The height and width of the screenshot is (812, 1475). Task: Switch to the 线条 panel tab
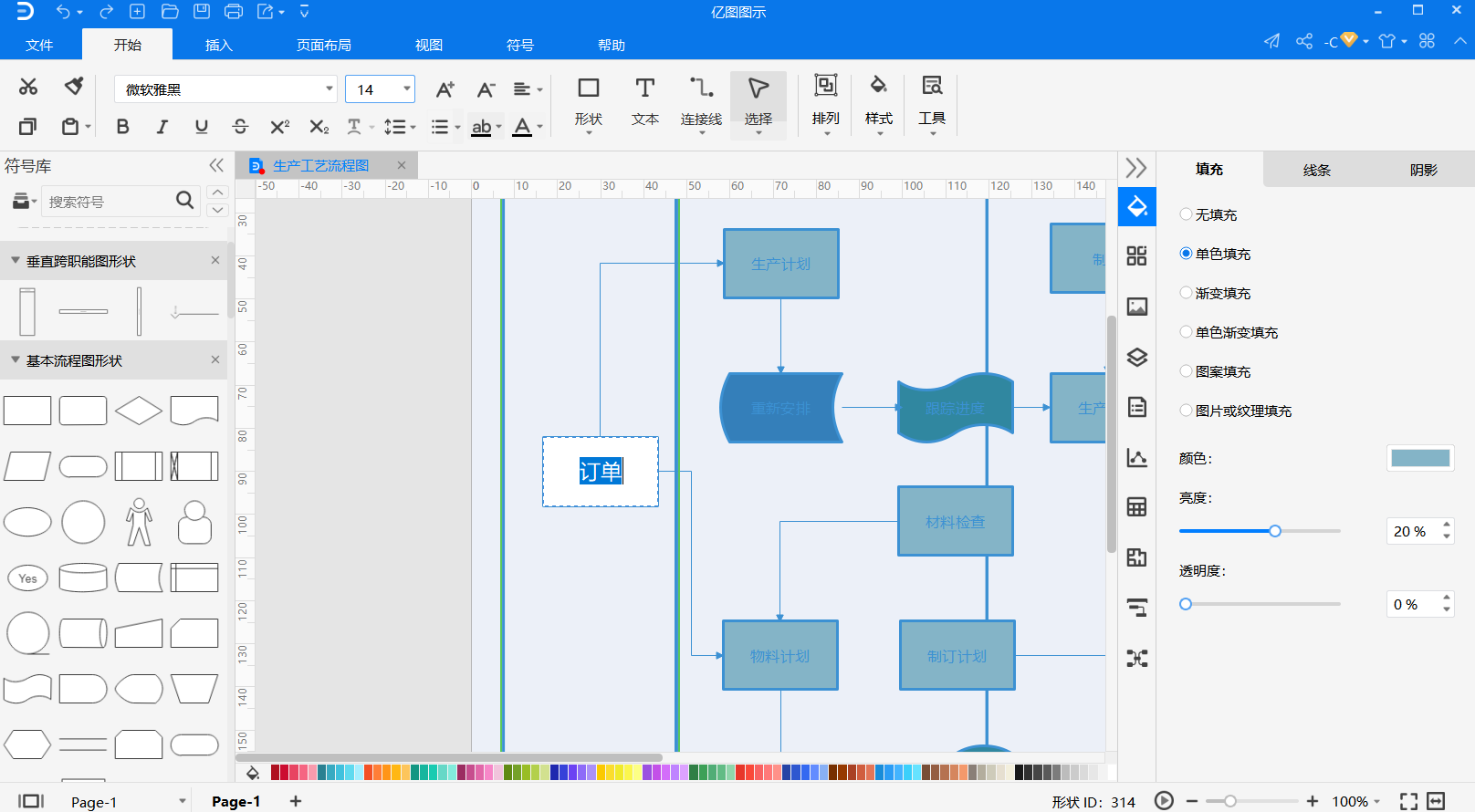(x=1316, y=170)
